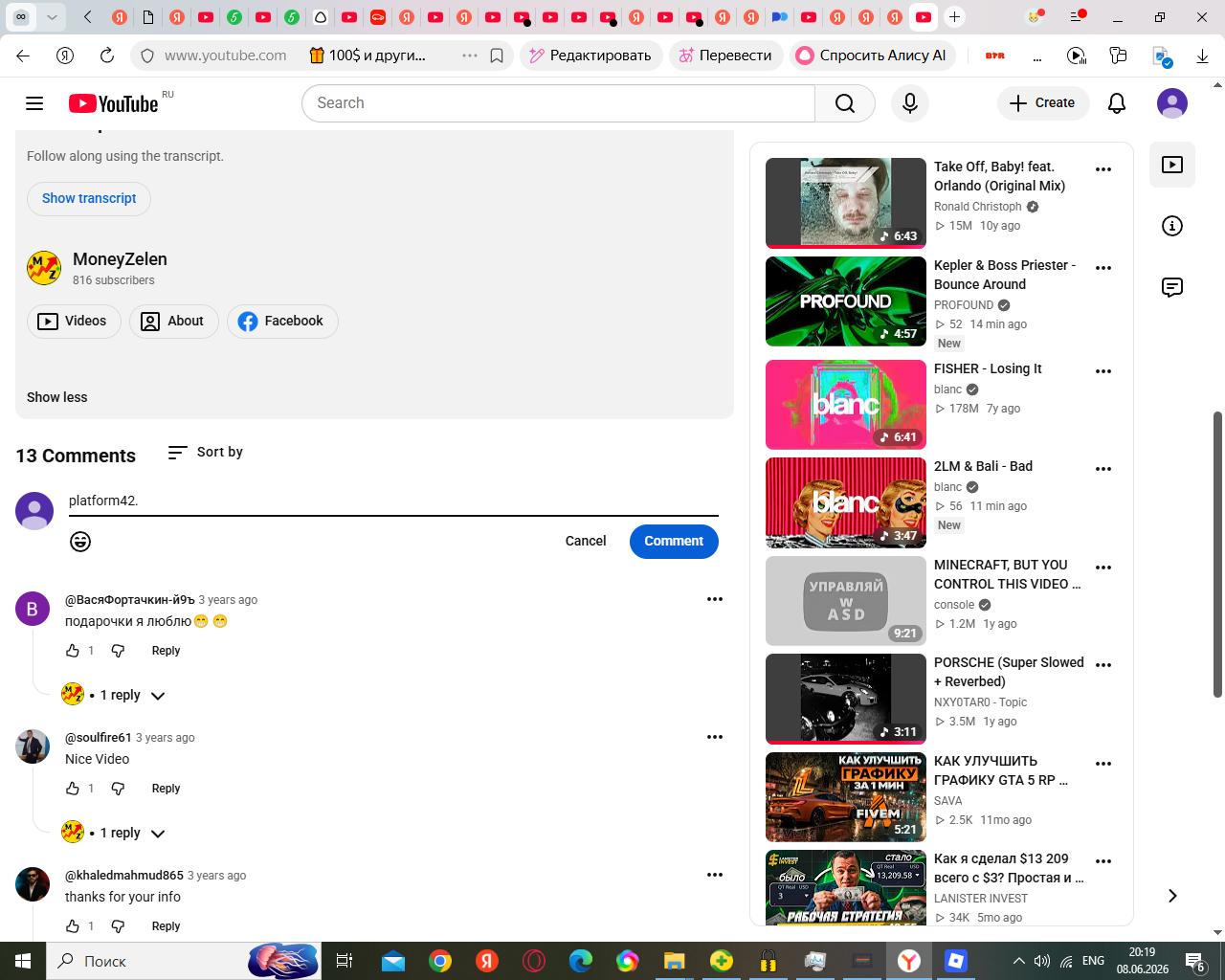Open more options for 2LM & Bali - Bad
1225x980 pixels.
(x=1103, y=469)
